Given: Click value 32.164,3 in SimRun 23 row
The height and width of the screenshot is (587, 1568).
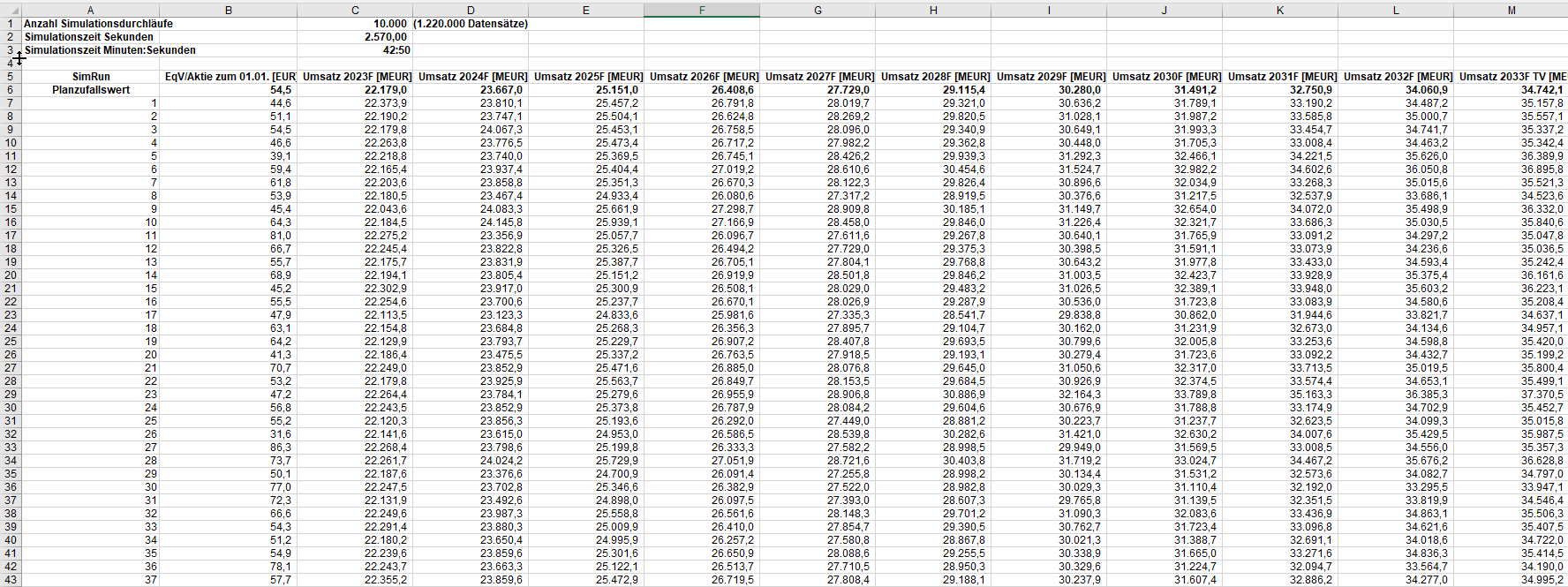Looking at the screenshot, I should (1080, 395).
